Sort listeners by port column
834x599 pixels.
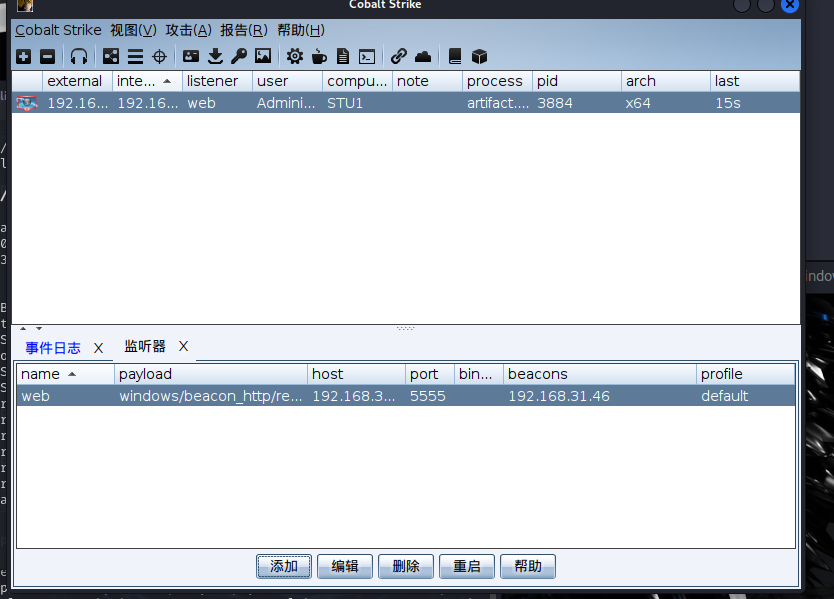[x=430, y=374]
